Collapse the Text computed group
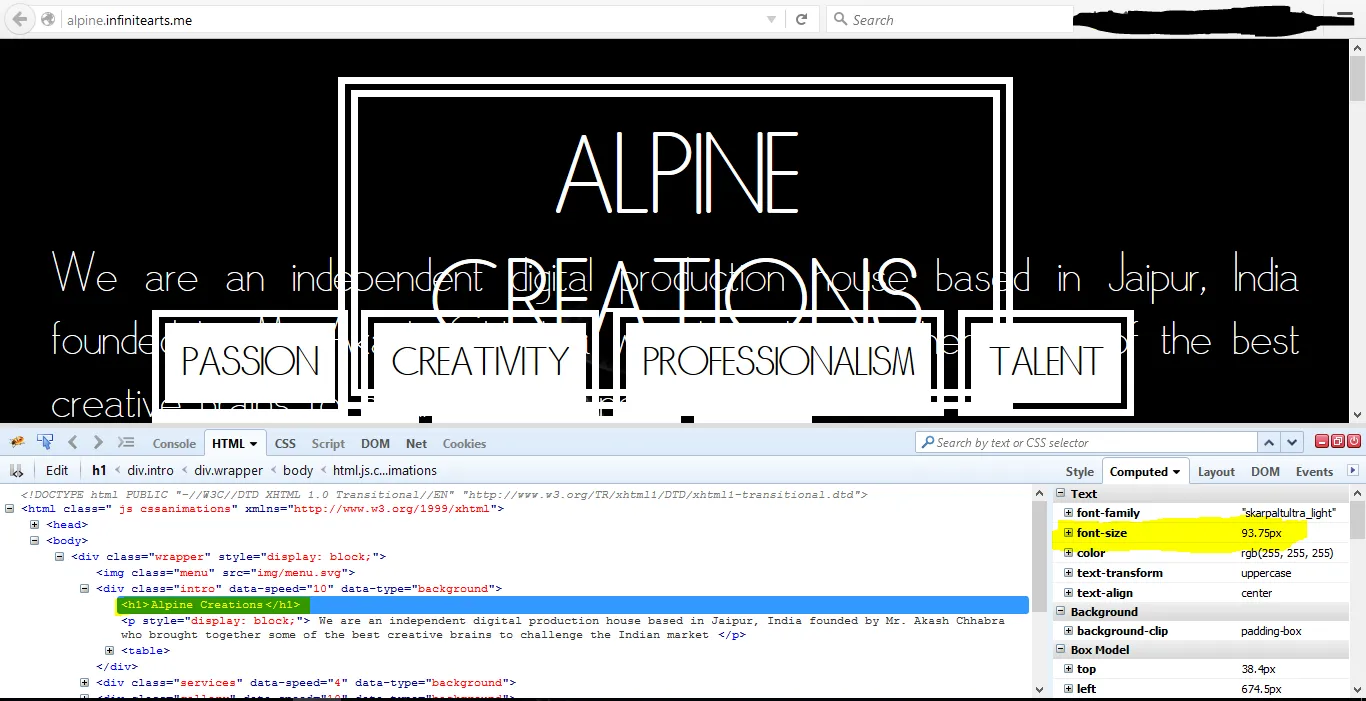1366x701 pixels. pyautogui.click(x=1061, y=493)
